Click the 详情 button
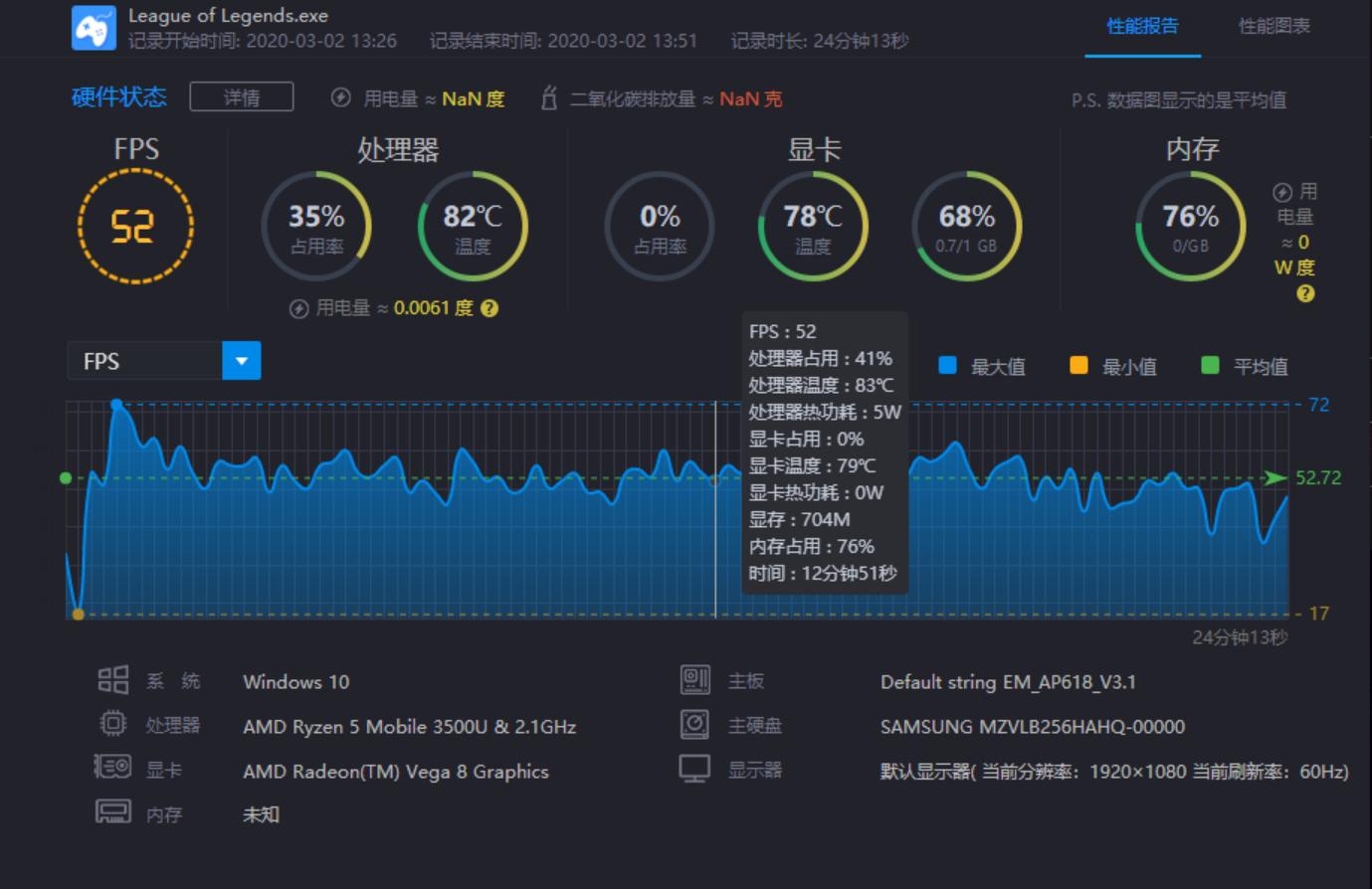 tap(242, 97)
